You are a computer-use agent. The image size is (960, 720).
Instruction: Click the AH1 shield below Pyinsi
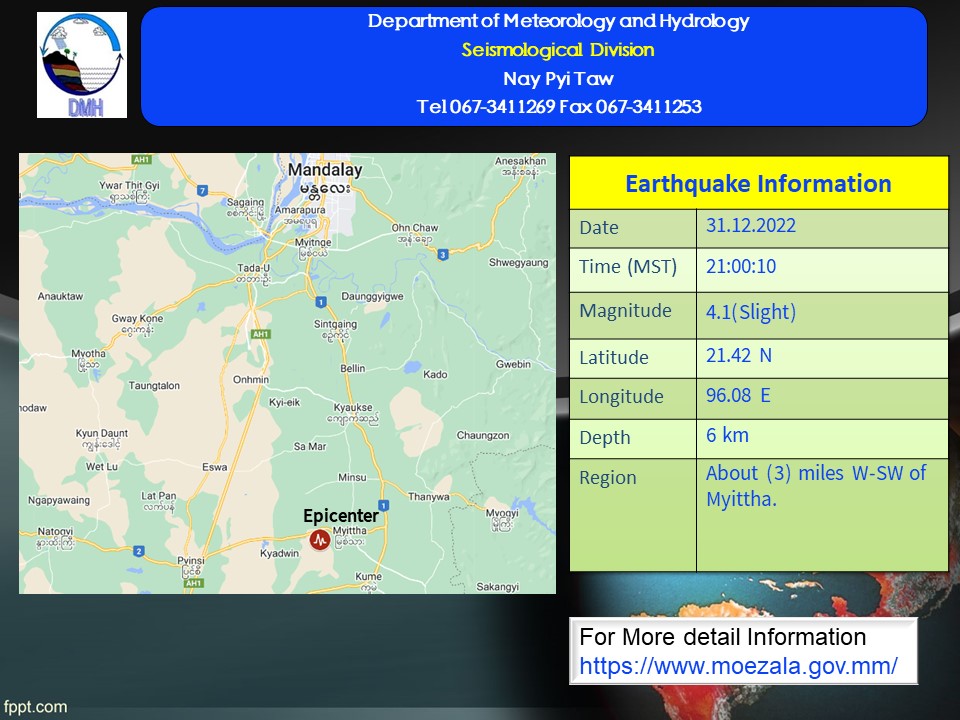point(193,583)
